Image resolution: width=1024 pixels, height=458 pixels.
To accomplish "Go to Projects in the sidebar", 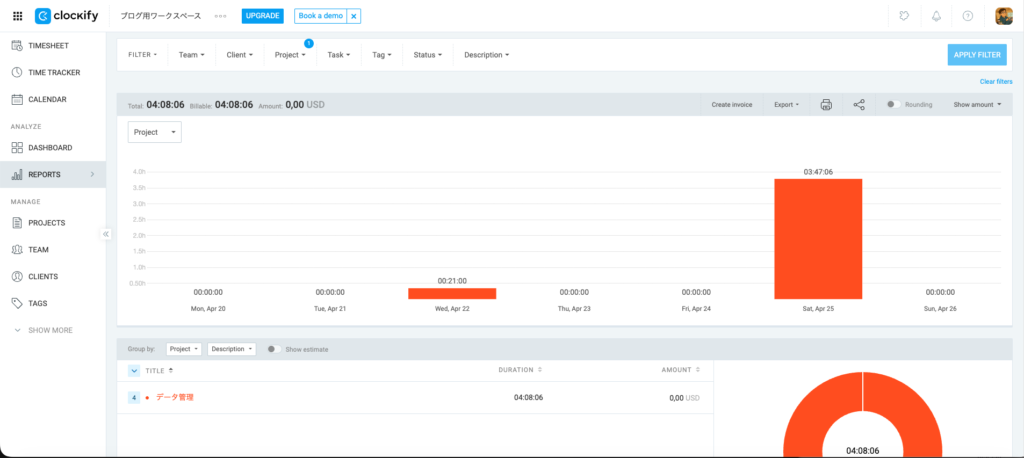I will tap(46, 222).
